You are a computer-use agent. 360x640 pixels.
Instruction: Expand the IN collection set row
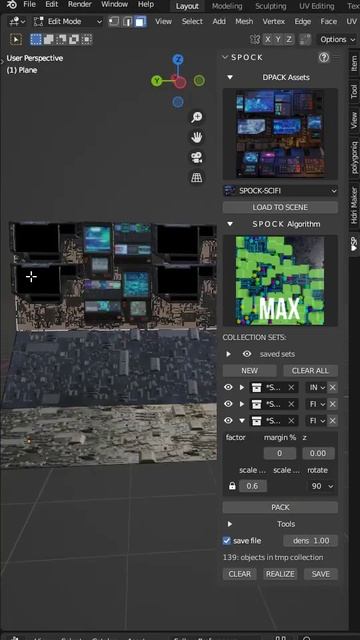(x=242, y=387)
